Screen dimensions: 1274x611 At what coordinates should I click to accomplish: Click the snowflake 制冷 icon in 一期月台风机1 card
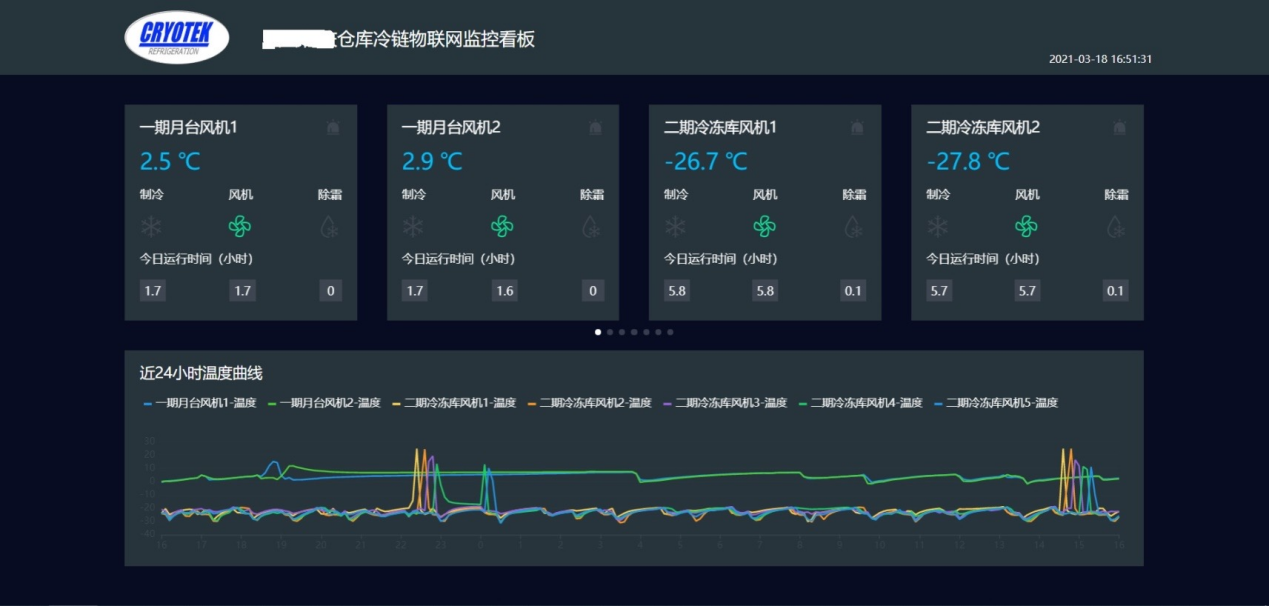151,227
